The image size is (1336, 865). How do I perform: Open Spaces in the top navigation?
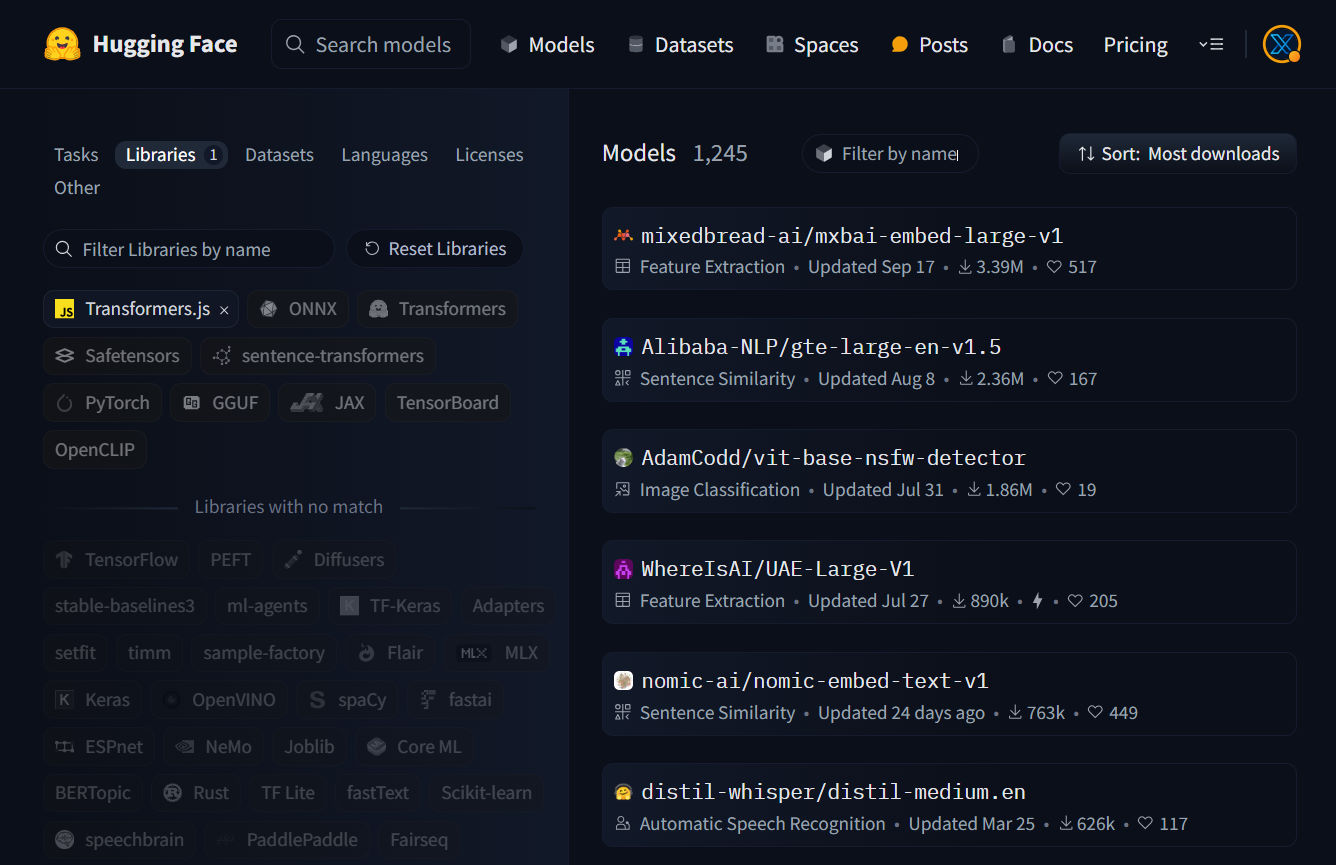pyautogui.click(x=812, y=45)
